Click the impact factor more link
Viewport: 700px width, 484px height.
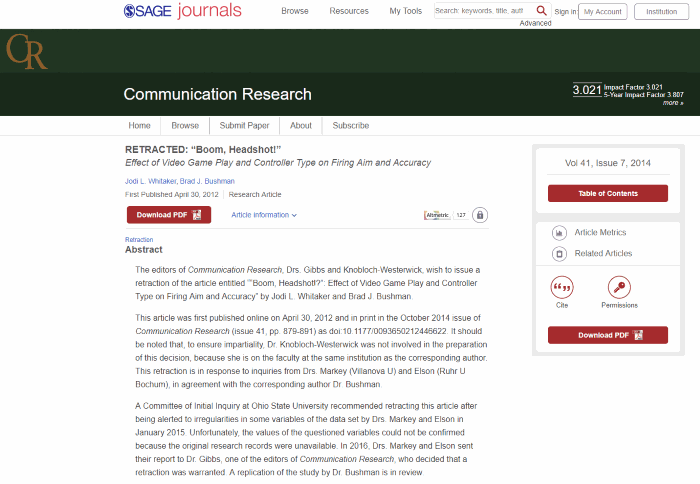673,103
